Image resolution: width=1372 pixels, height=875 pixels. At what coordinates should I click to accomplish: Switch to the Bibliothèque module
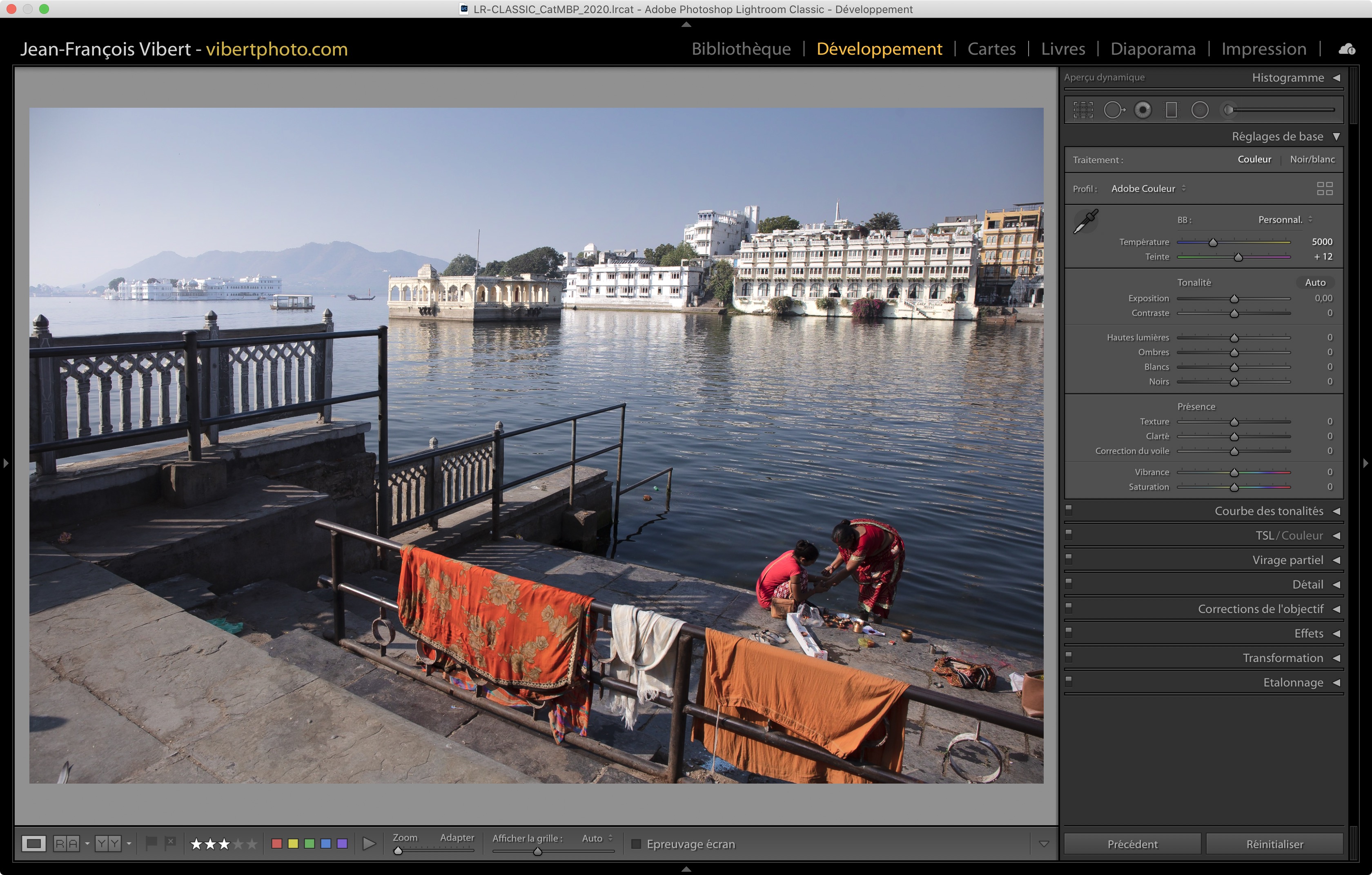(741, 49)
